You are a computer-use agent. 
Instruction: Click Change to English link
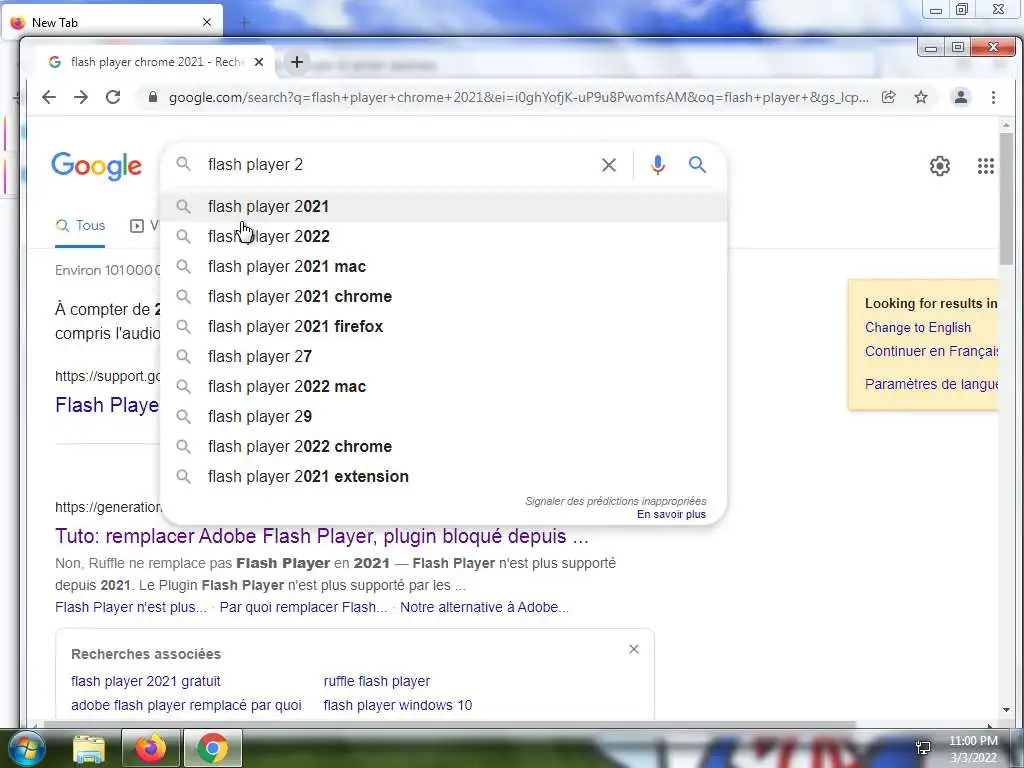coord(918,328)
